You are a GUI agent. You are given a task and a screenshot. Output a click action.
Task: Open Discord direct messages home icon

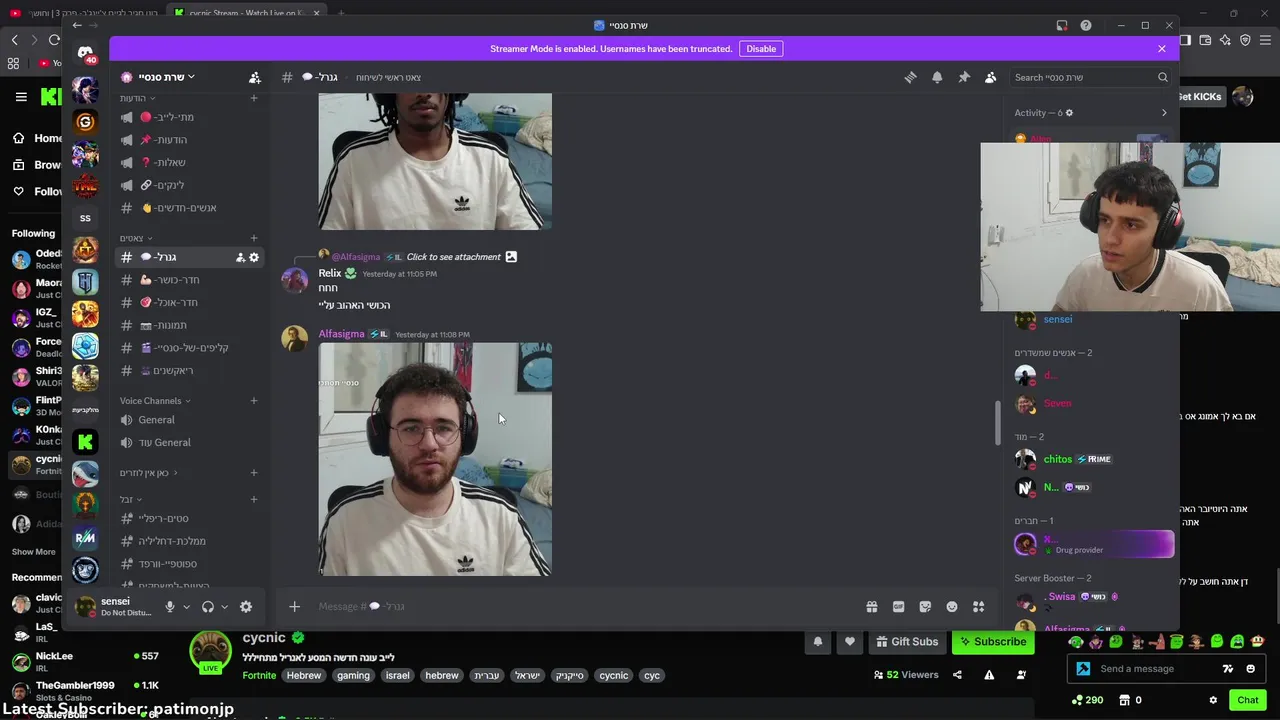85,53
